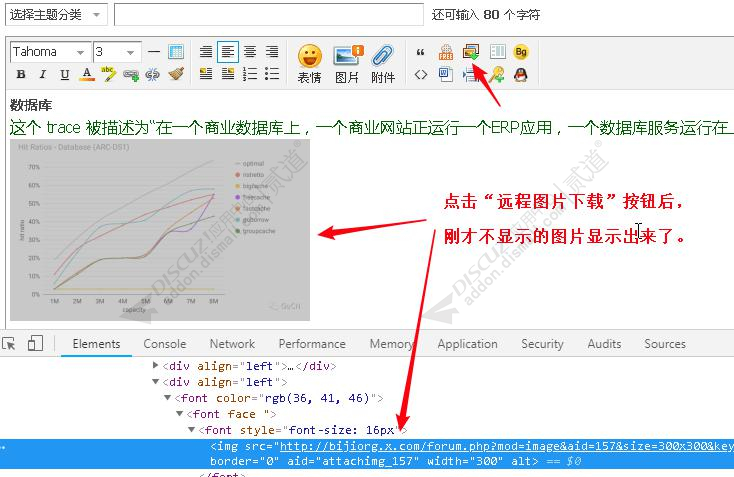Collapse the font style font-size node
Screen dimensions: 734x477
click(191, 429)
